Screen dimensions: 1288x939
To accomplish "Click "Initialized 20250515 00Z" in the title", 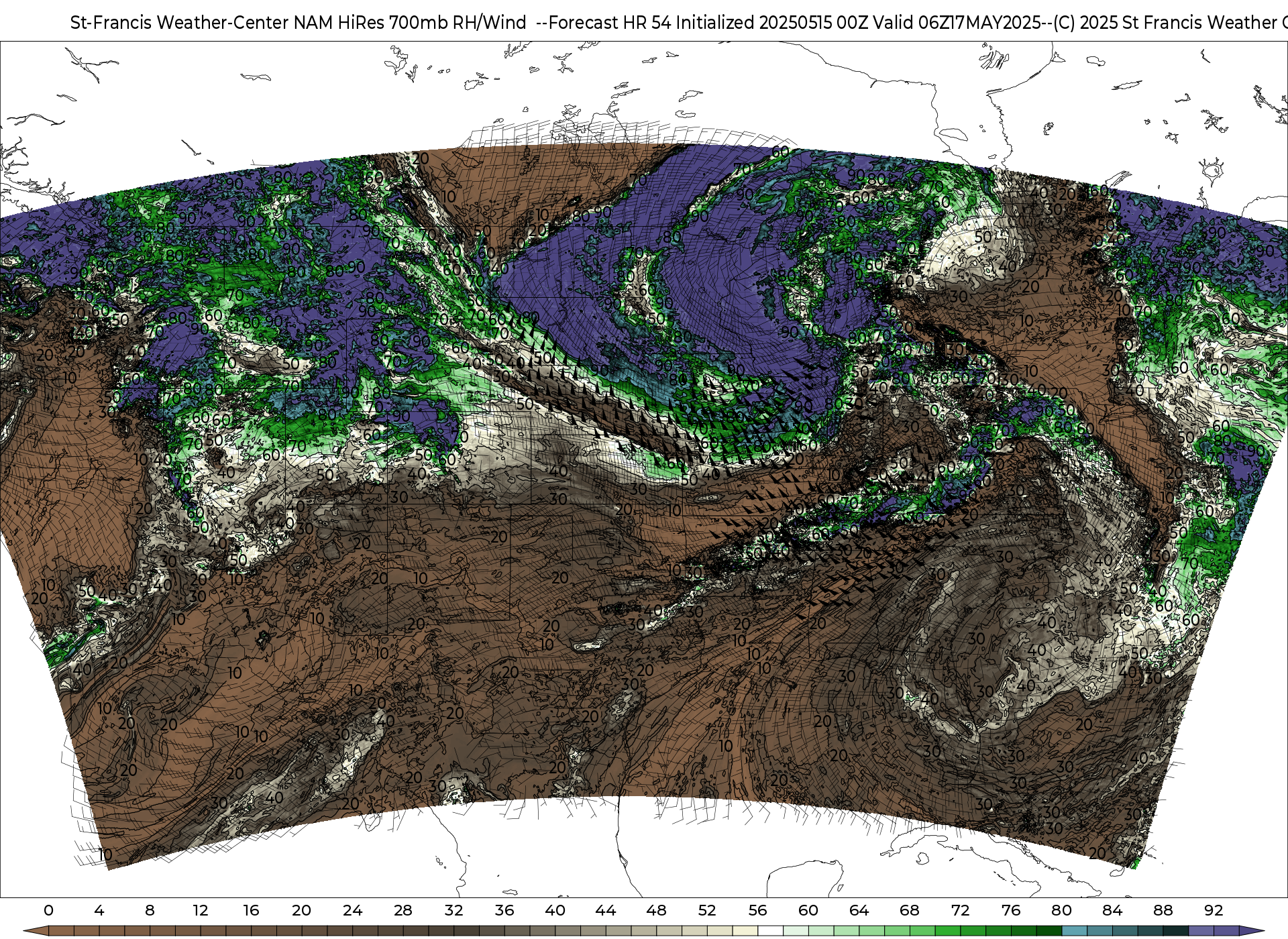I will (x=772, y=23).
